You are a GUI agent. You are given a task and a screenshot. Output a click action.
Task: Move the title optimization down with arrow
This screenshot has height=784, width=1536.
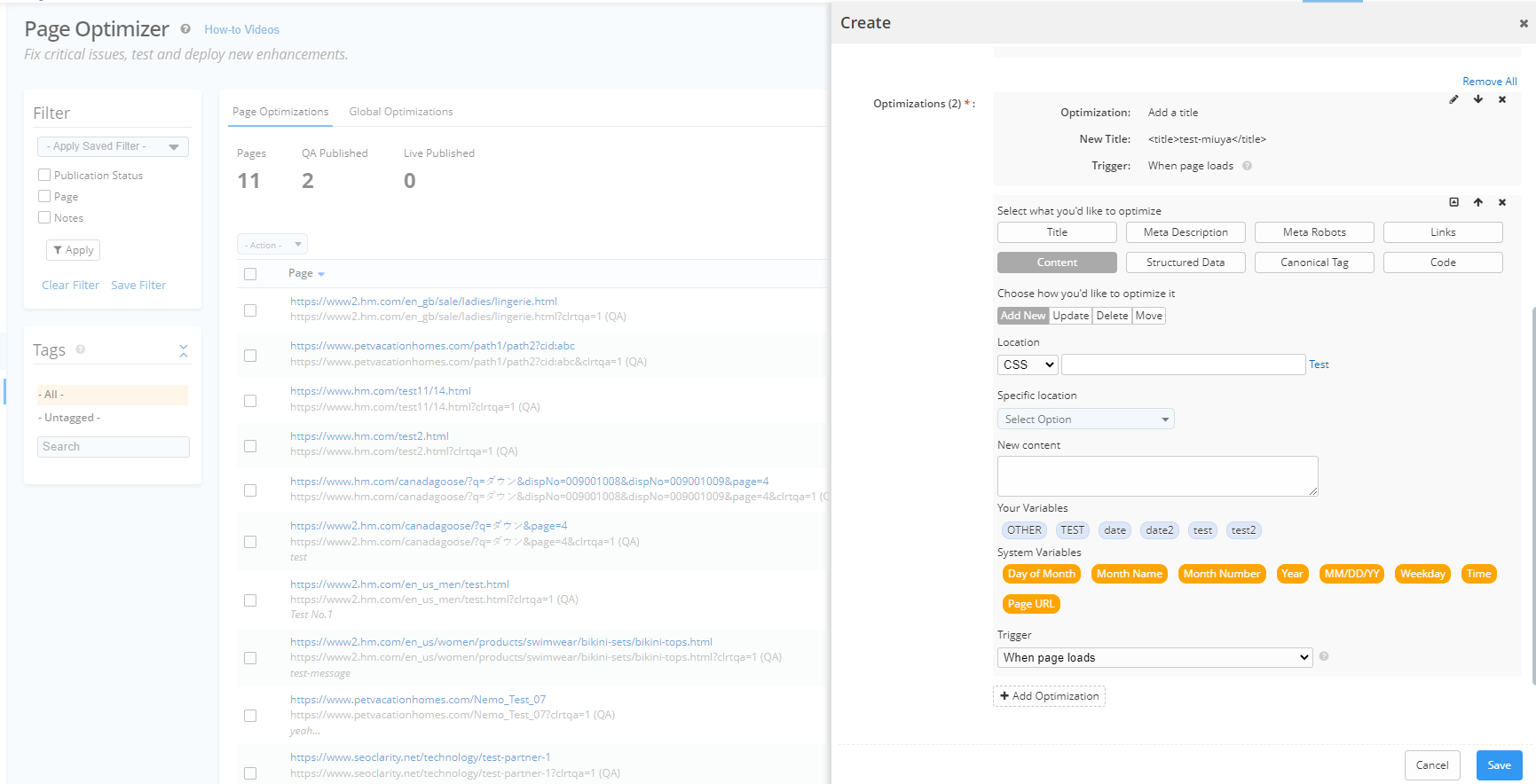point(1478,99)
